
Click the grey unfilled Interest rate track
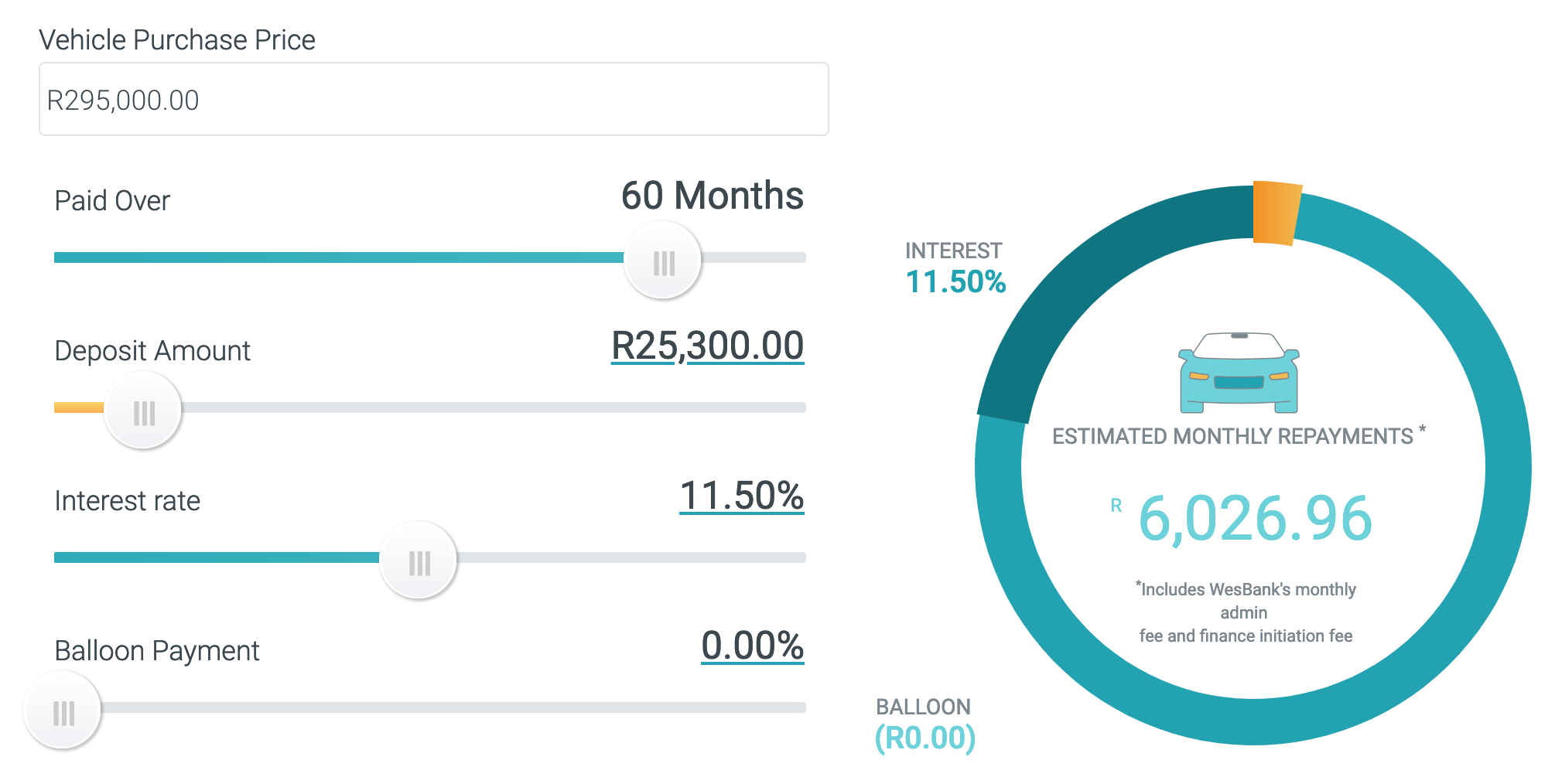click(631, 557)
